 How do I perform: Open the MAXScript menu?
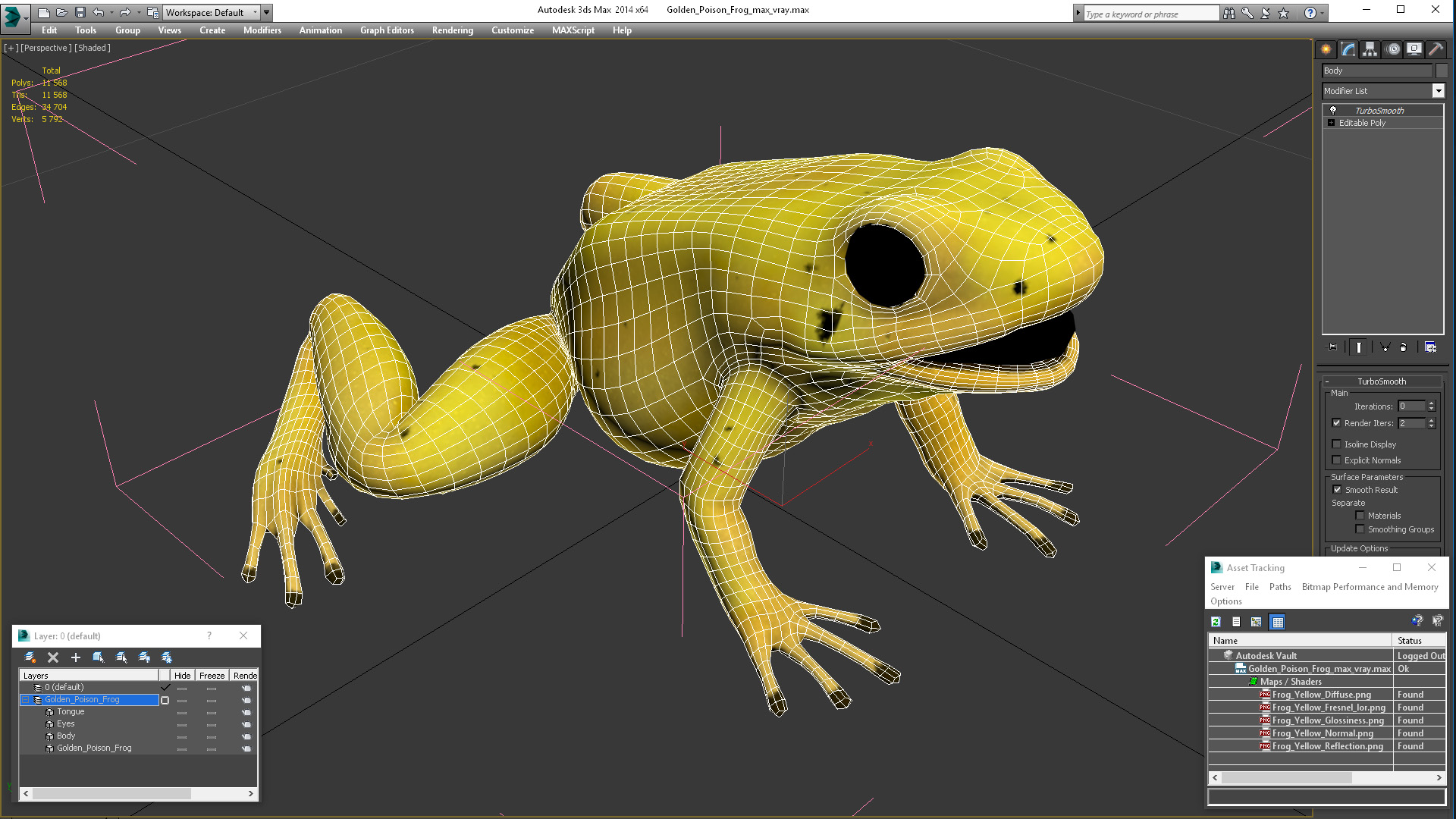pyautogui.click(x=573, y=30)
